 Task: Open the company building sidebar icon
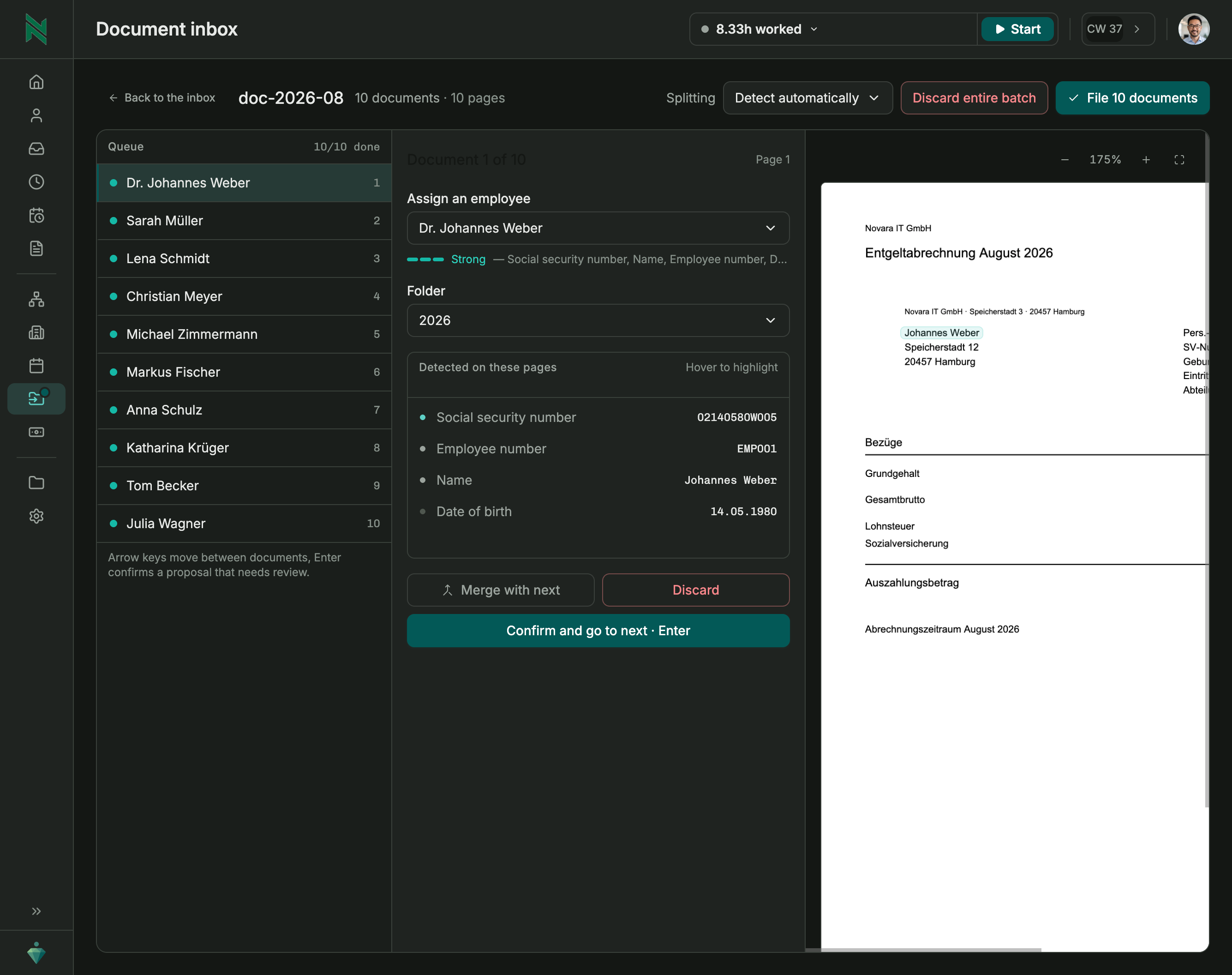pos(36,332)
